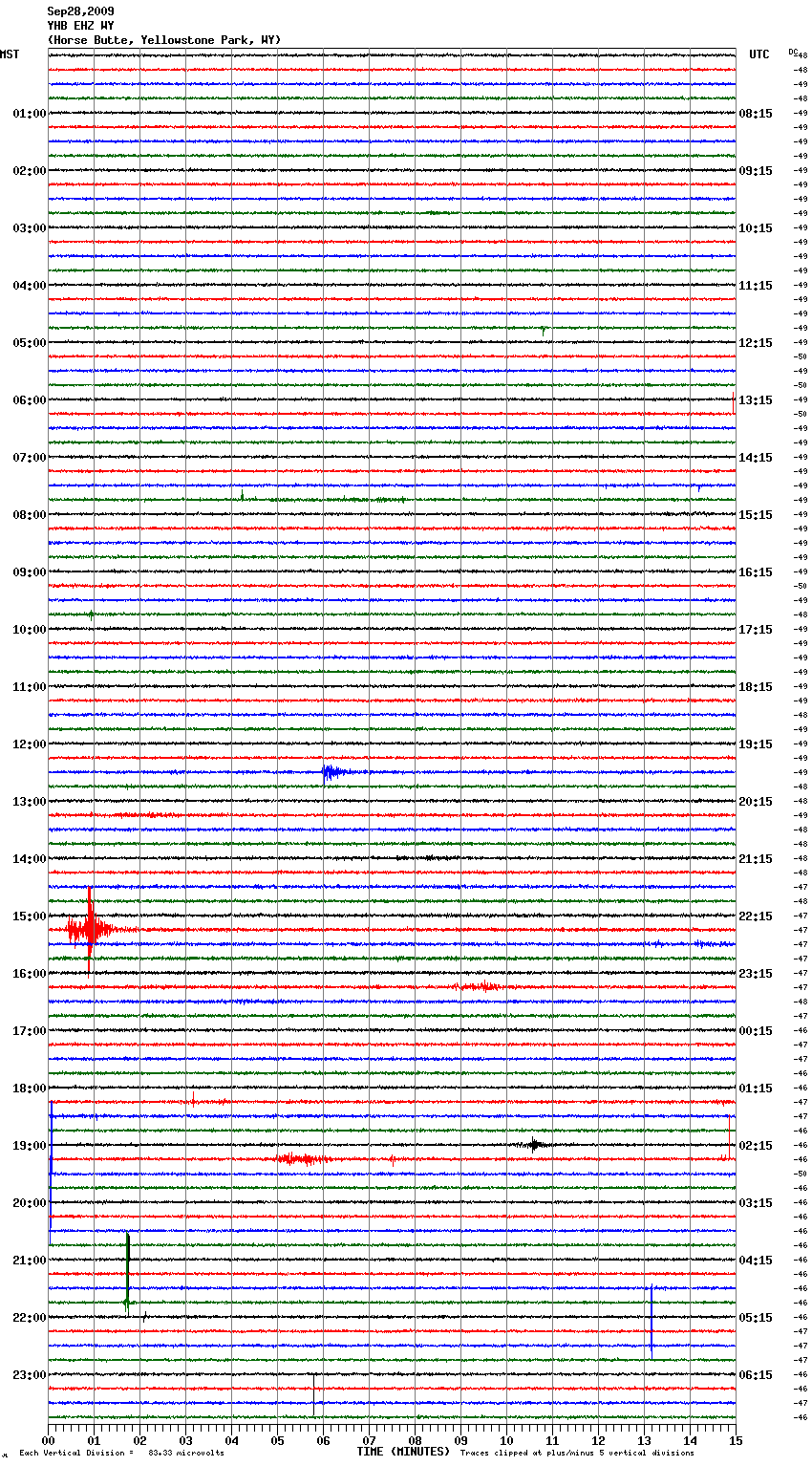Click the 06 minute tick label
Viewport: 812px width, 1466px height.
(x=323, y=1440)
